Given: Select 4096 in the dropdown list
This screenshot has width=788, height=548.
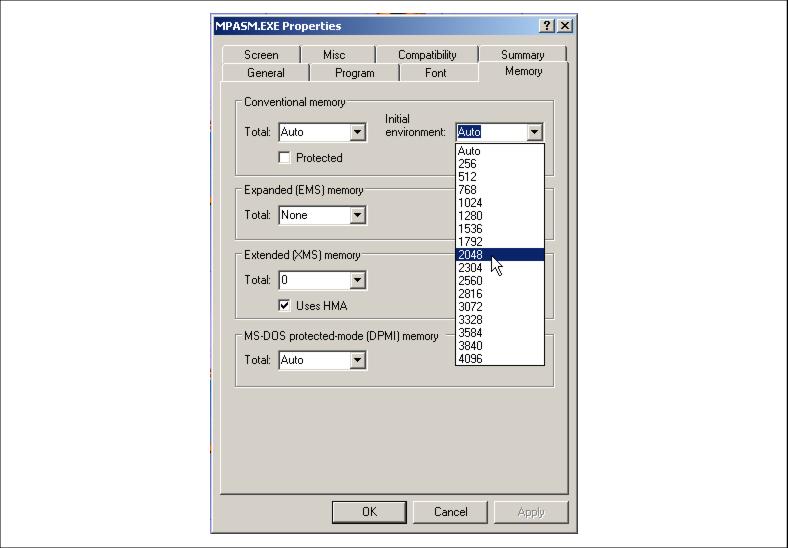Looking at the screenshot, I should pos(500,359).
